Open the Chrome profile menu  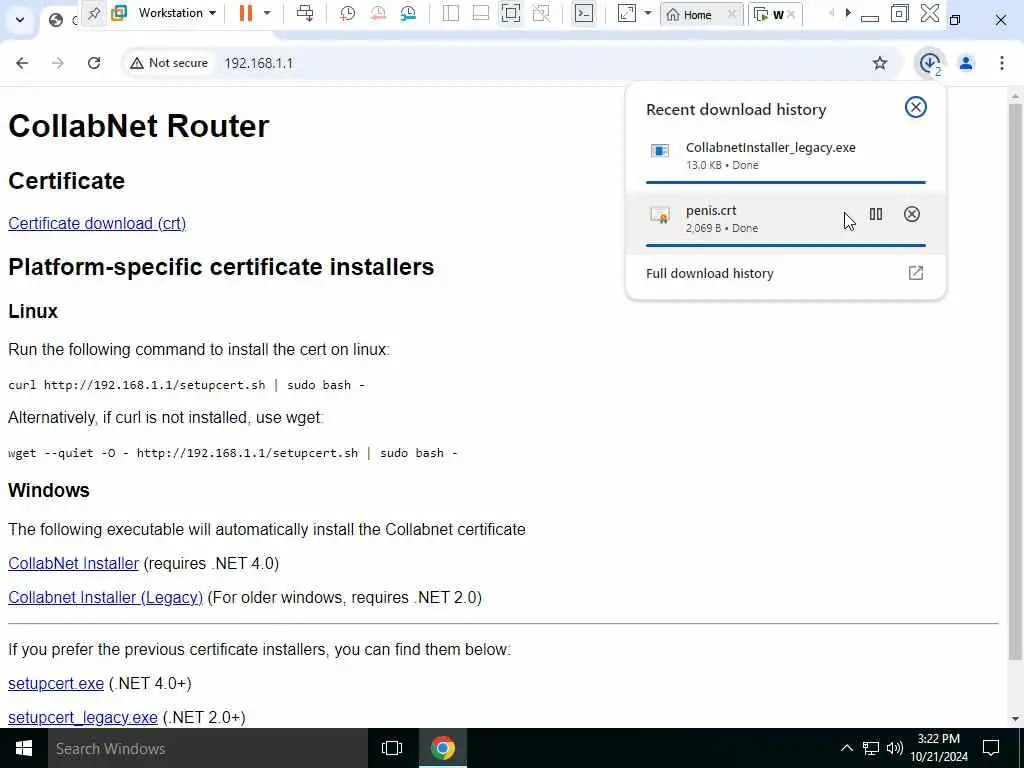click(966, 63)
